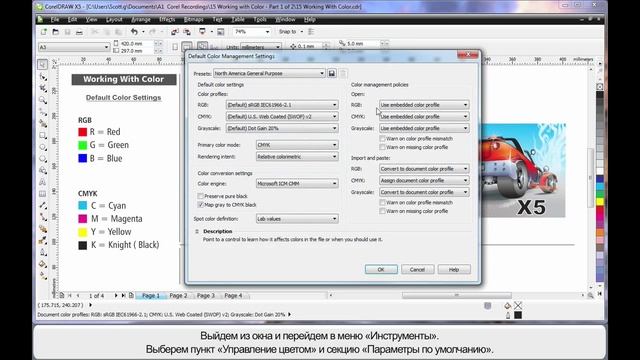Select the Shape tool
The image size is (640, 360).
(42, 76)
